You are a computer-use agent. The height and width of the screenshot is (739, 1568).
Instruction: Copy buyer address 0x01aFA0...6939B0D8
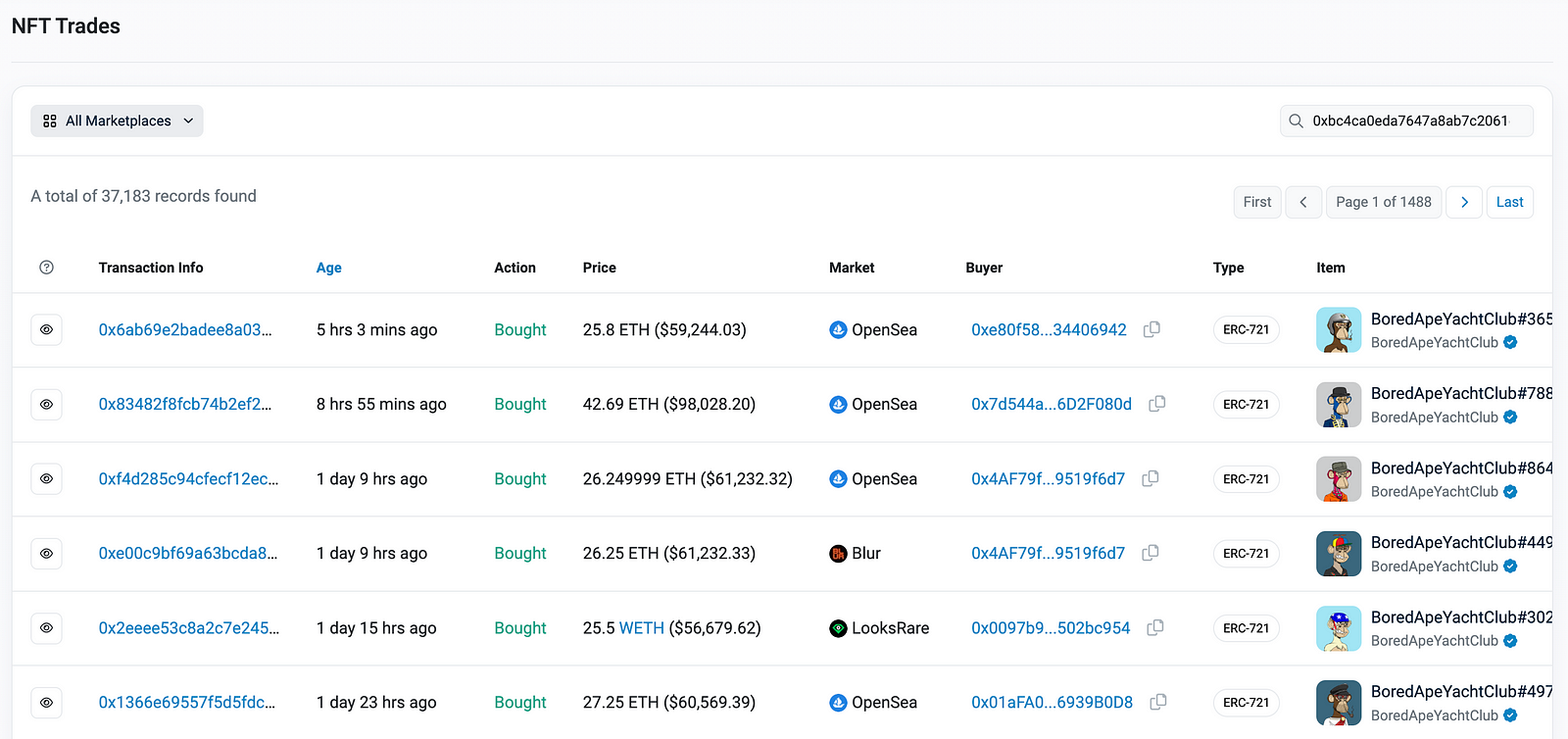[x=1157, y=702]
